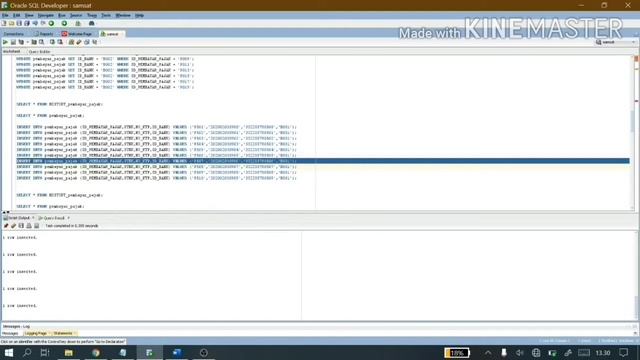
Task: Click the first SELECT * FROM HISTORY line
Action: click(59, 104)
